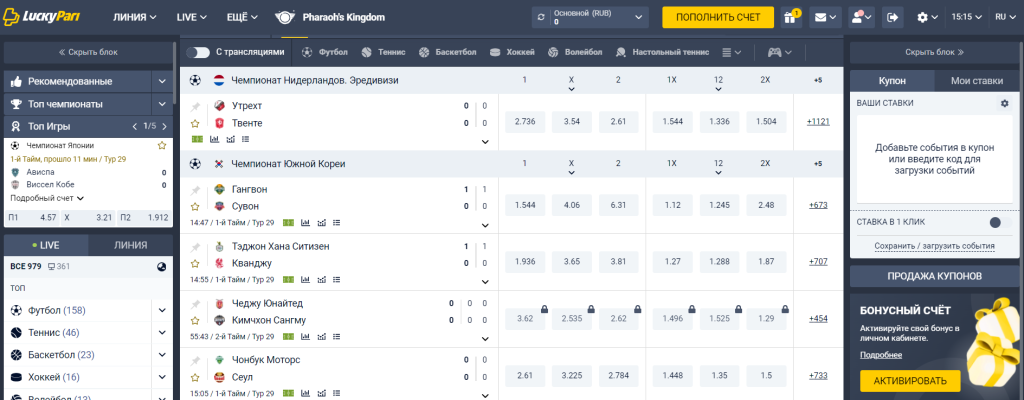Viewport: 1024px width, 400px height.
Task: Open the gift bonuses icon in header
Action: click(x=791, y=17)
